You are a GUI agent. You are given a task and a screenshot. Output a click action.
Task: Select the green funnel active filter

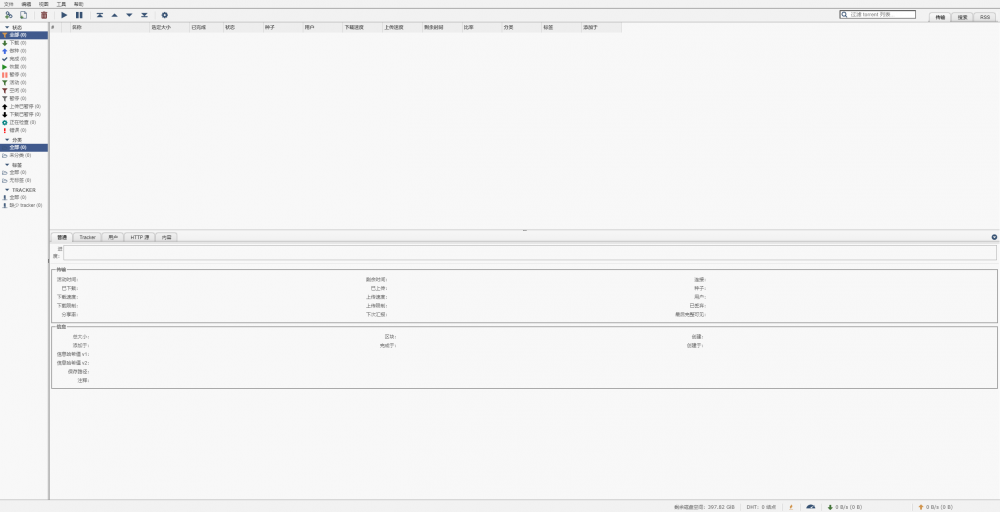pyautogui.click(x=24, y=82)
